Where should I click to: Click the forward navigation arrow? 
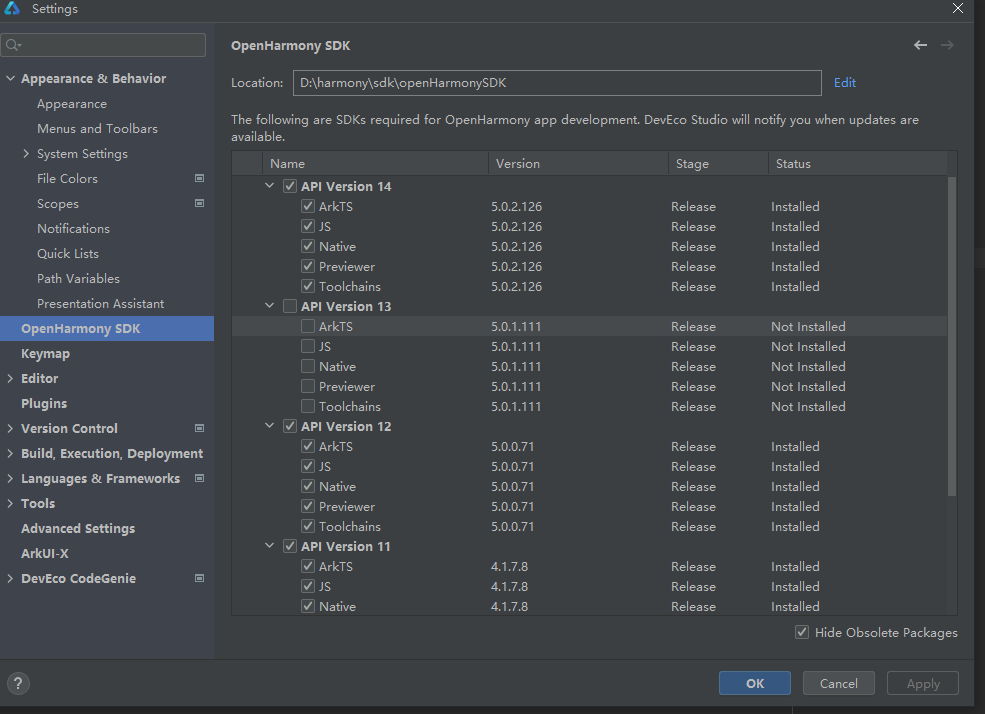(x=947, y=45)
